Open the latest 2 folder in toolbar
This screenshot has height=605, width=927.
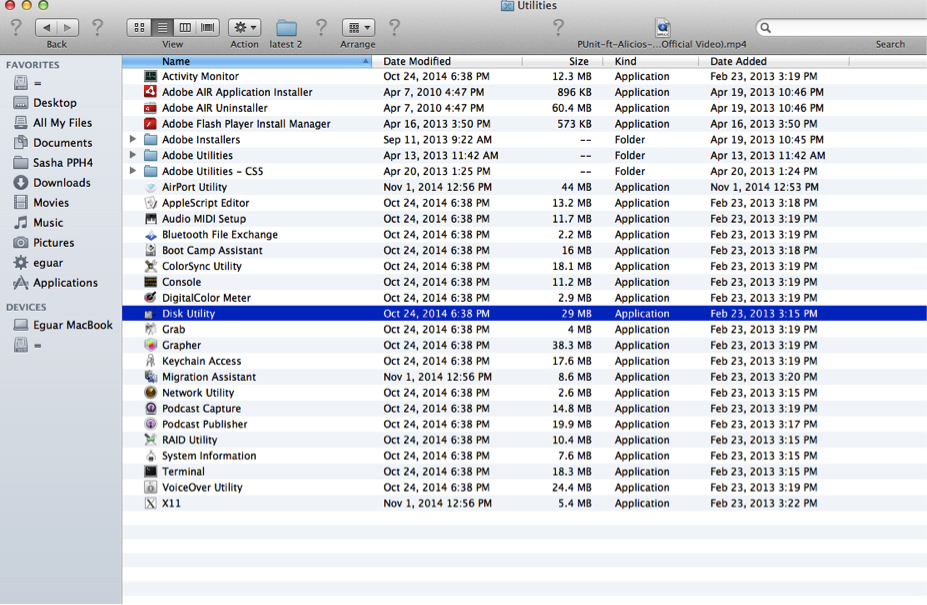(x=286, y=27)
